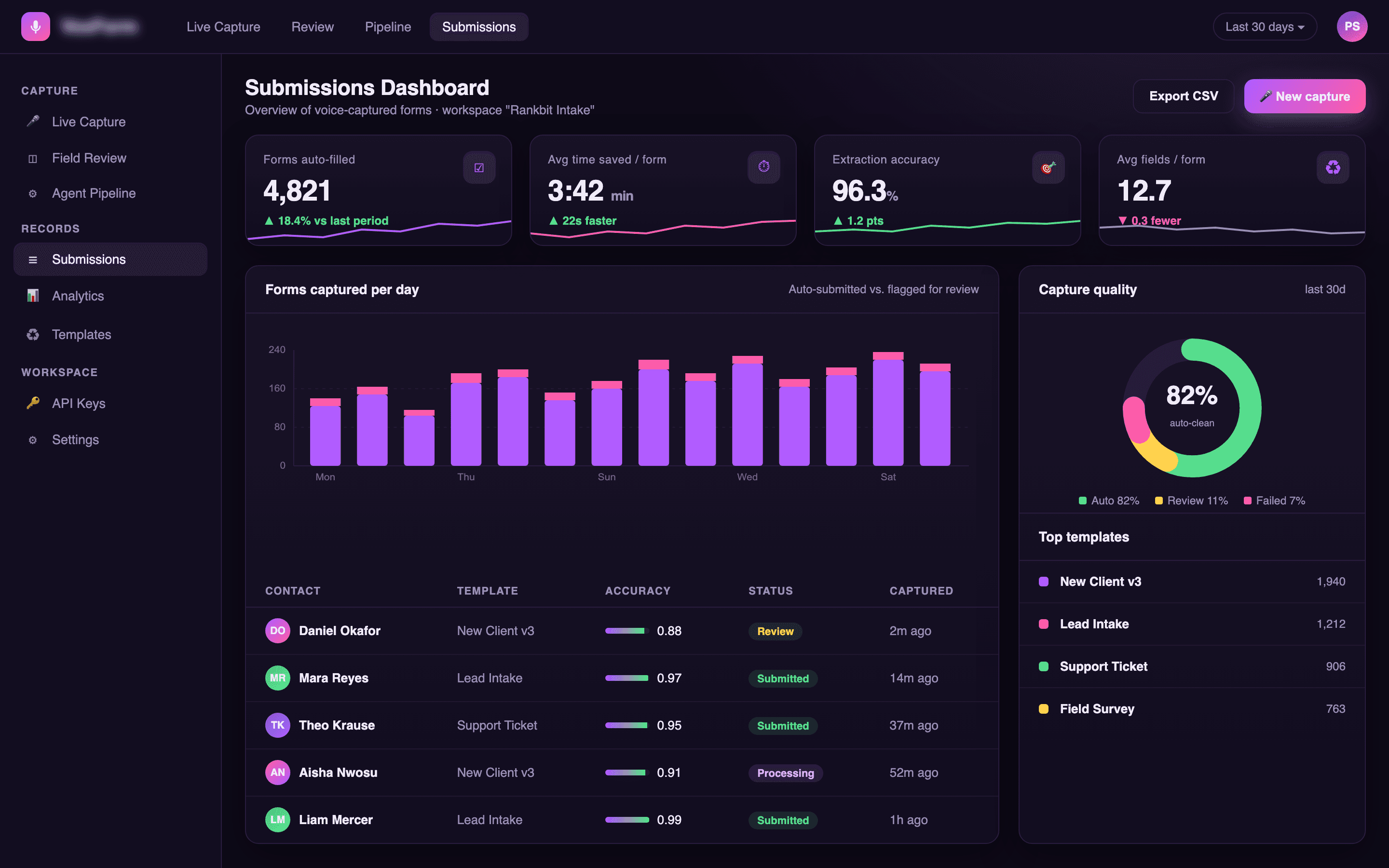This screenshot has width=1389, height=868.
Task: Switch to the Pipeline top tab
Action: 388,27
